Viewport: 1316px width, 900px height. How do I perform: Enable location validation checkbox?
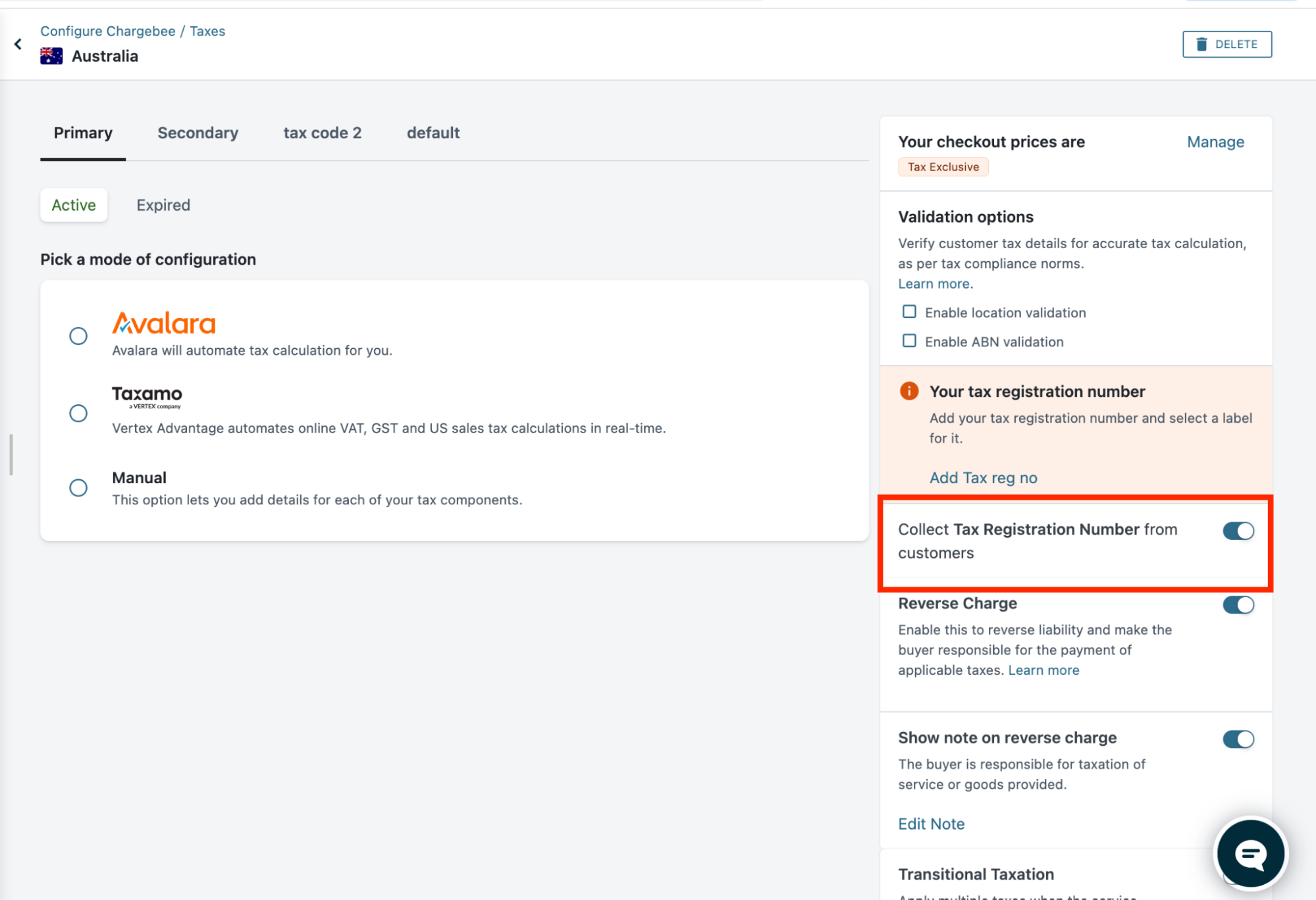[x=909, y=312]
